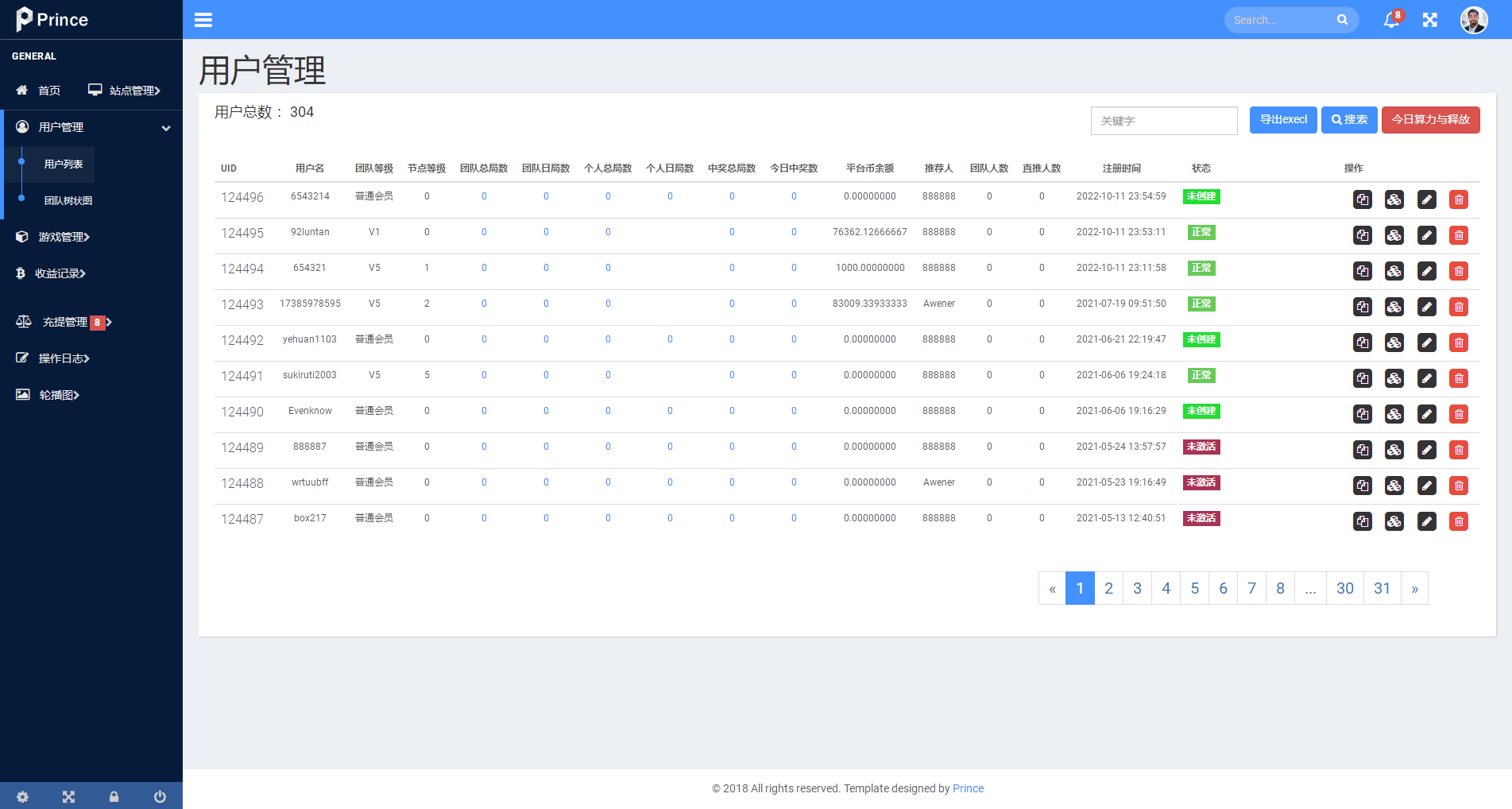Click the cubes icon for user 124488

pyautogui.click(x=1394, y=486)
